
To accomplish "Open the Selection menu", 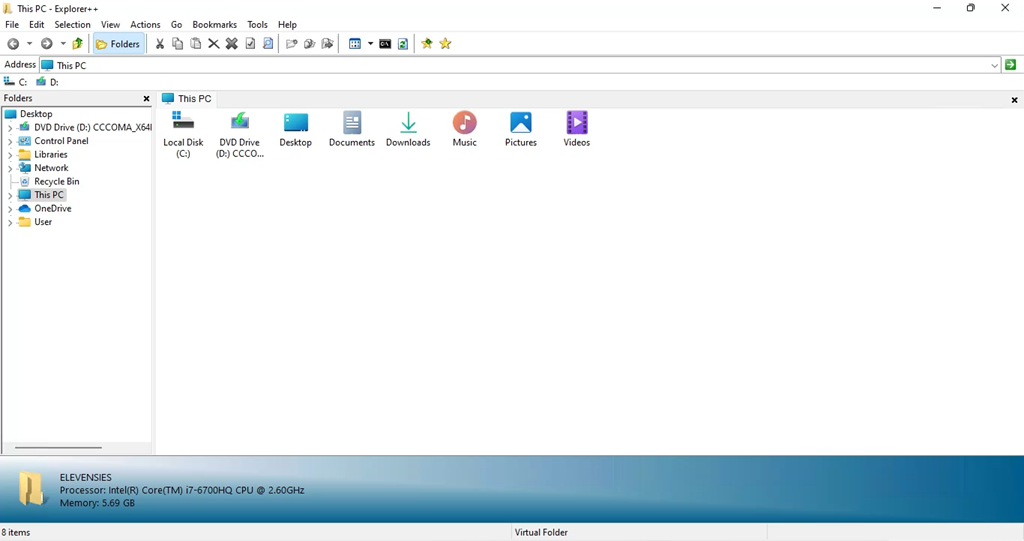I will [x=72, y=24].
